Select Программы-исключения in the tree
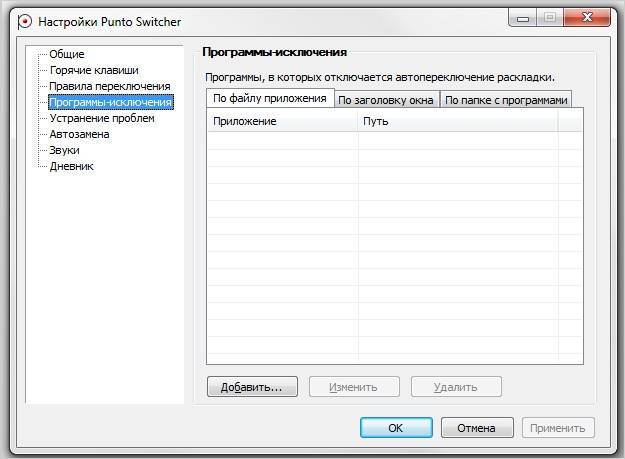Image resolution: width=625 pixels, height=459 pixels. click(x=110, y=102)
